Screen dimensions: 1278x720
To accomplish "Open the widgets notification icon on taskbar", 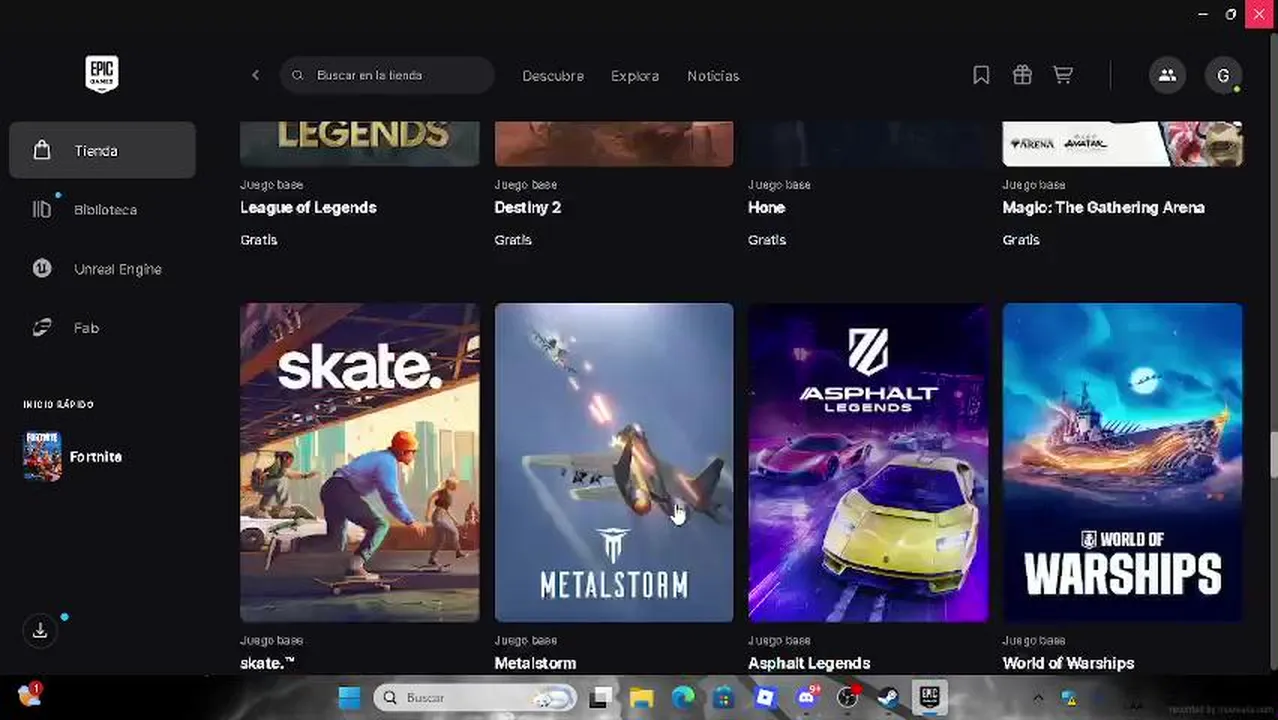I will [x=29, y=695].
